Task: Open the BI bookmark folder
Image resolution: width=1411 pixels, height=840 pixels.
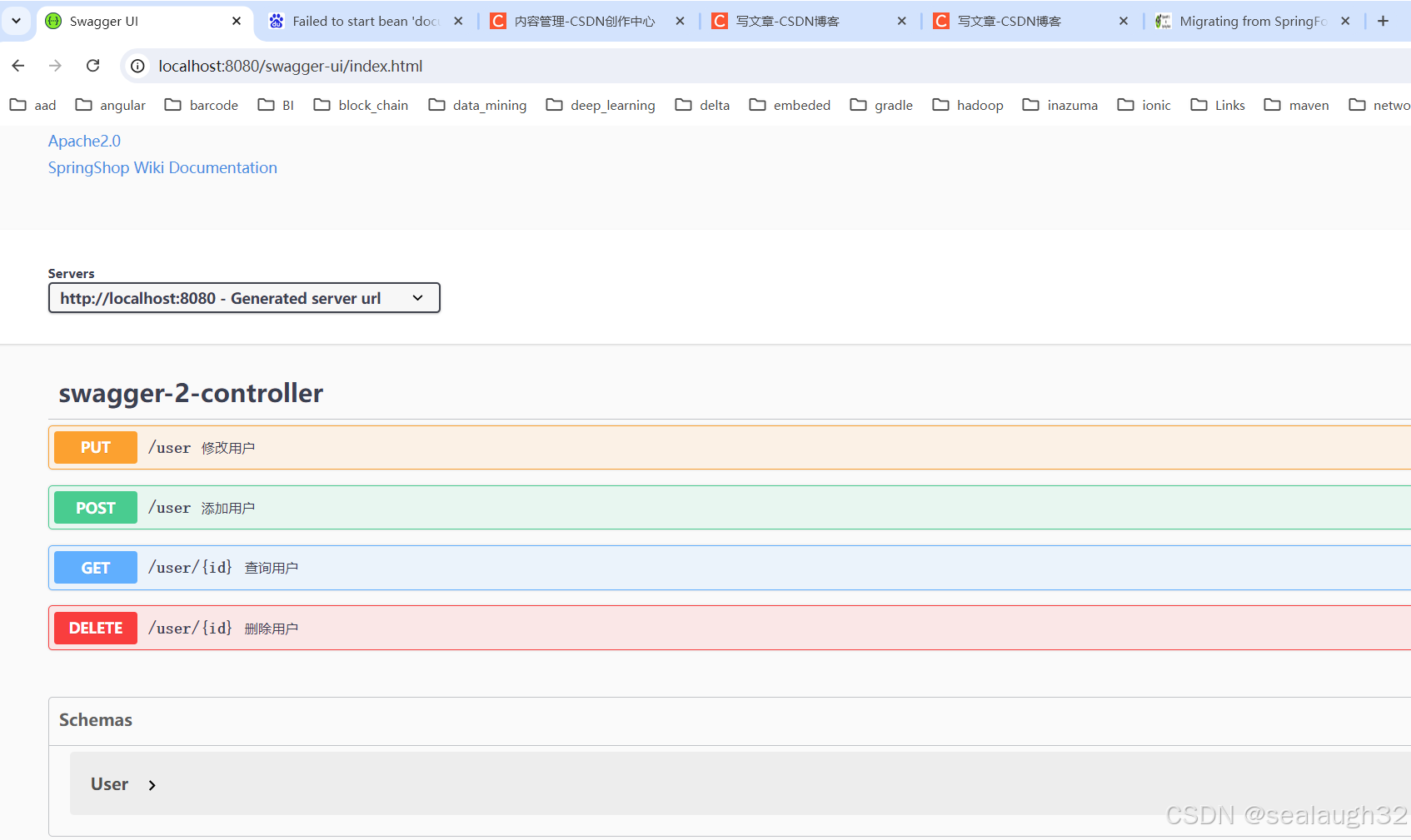Action: click(276, 105)
